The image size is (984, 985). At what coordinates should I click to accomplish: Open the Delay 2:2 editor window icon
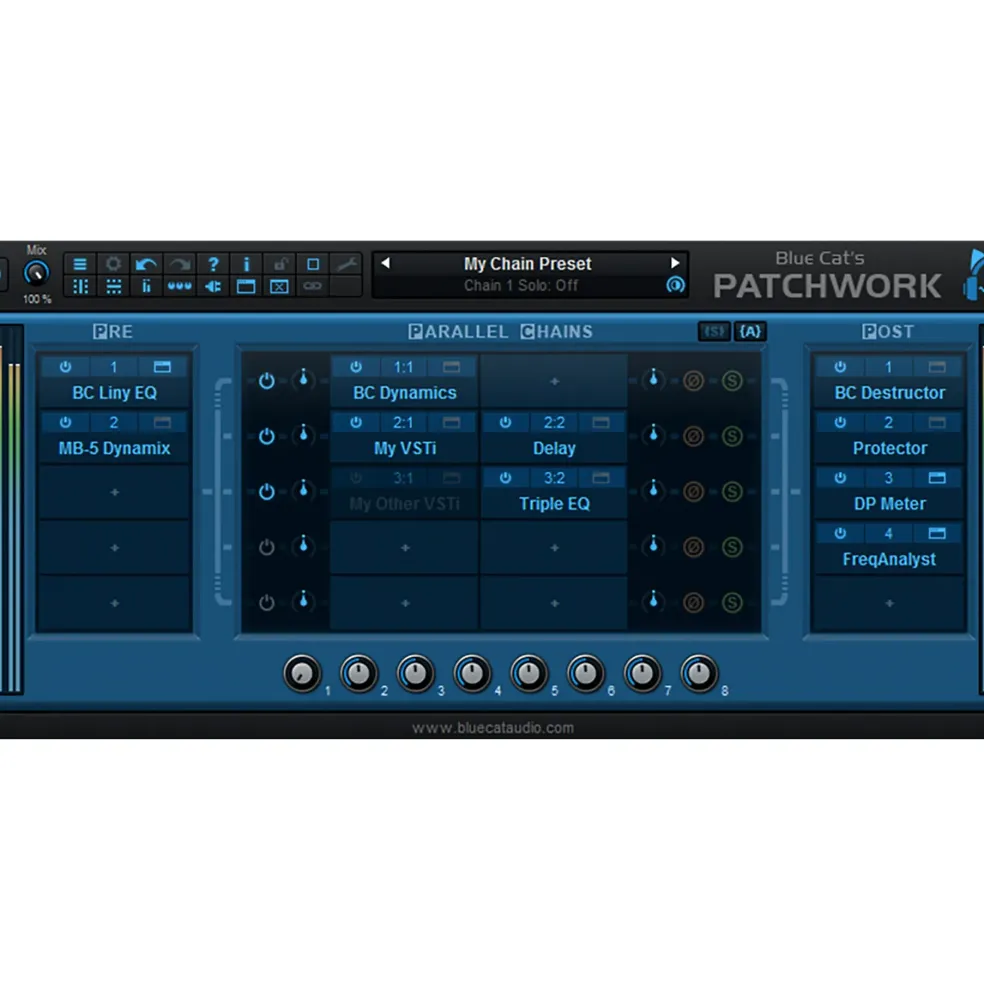601,423
